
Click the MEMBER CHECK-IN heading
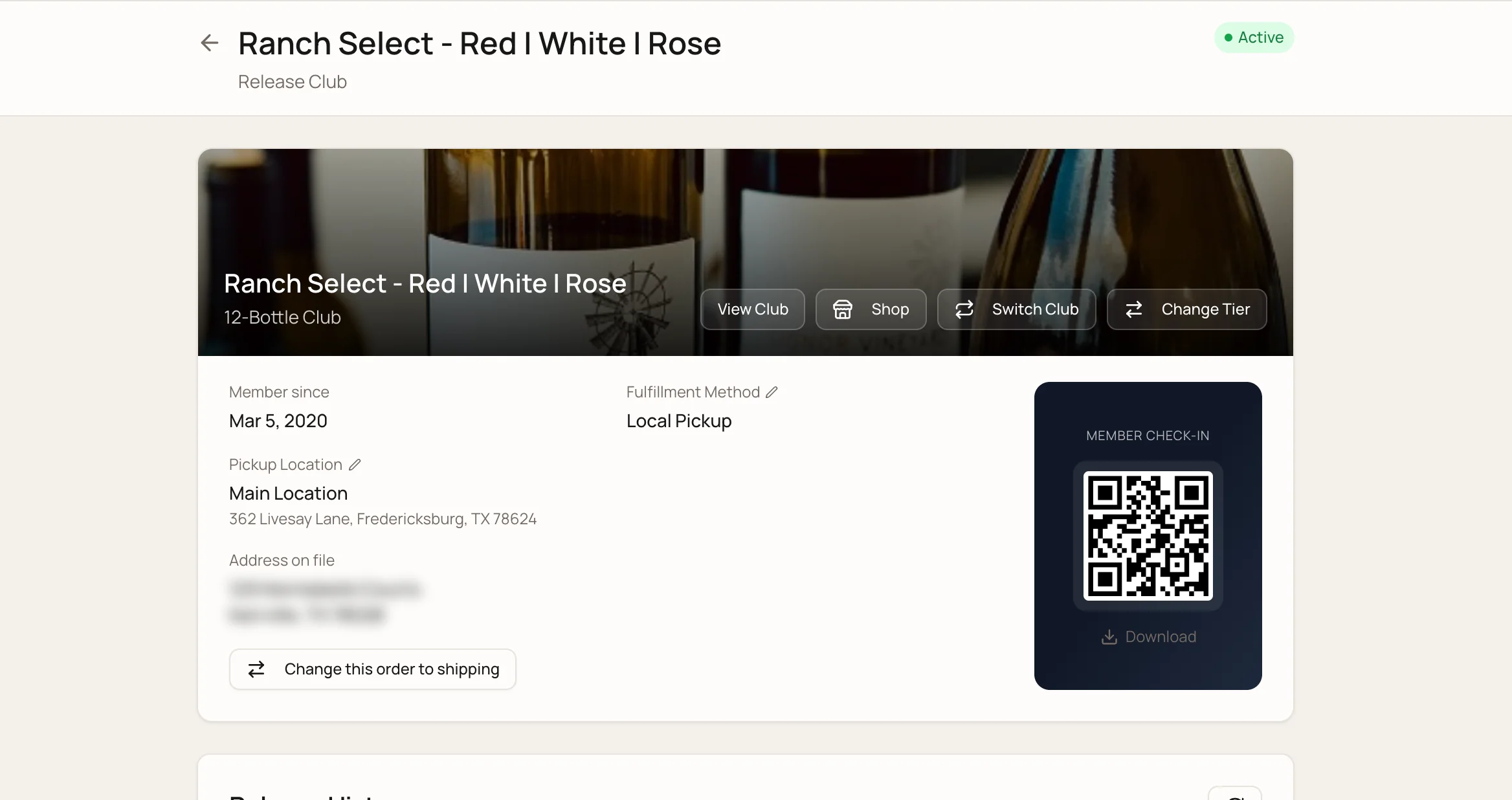[x=1148, y=436]
